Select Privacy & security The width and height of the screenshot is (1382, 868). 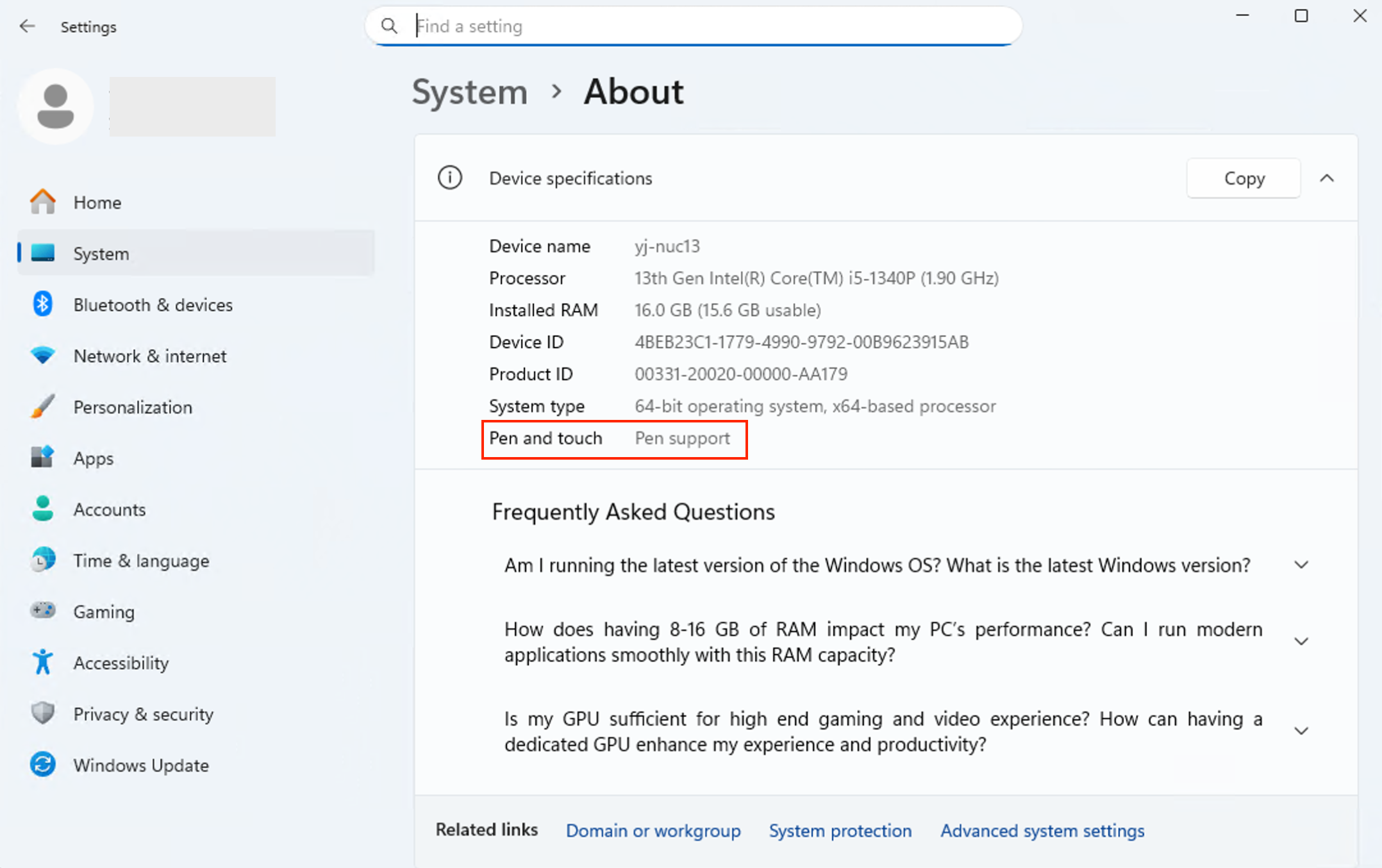click(143, 714)
